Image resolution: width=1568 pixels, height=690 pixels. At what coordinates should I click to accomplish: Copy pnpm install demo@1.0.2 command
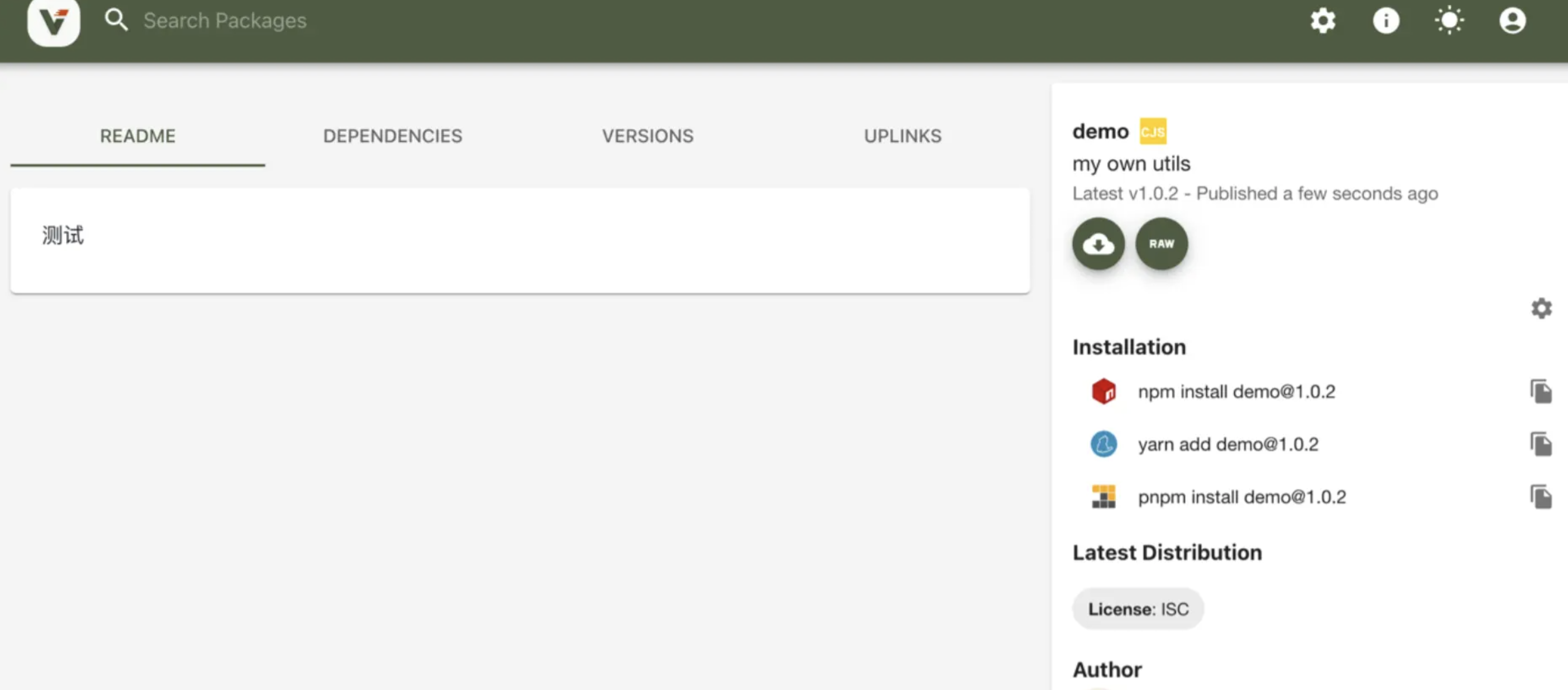(1541, 497)
